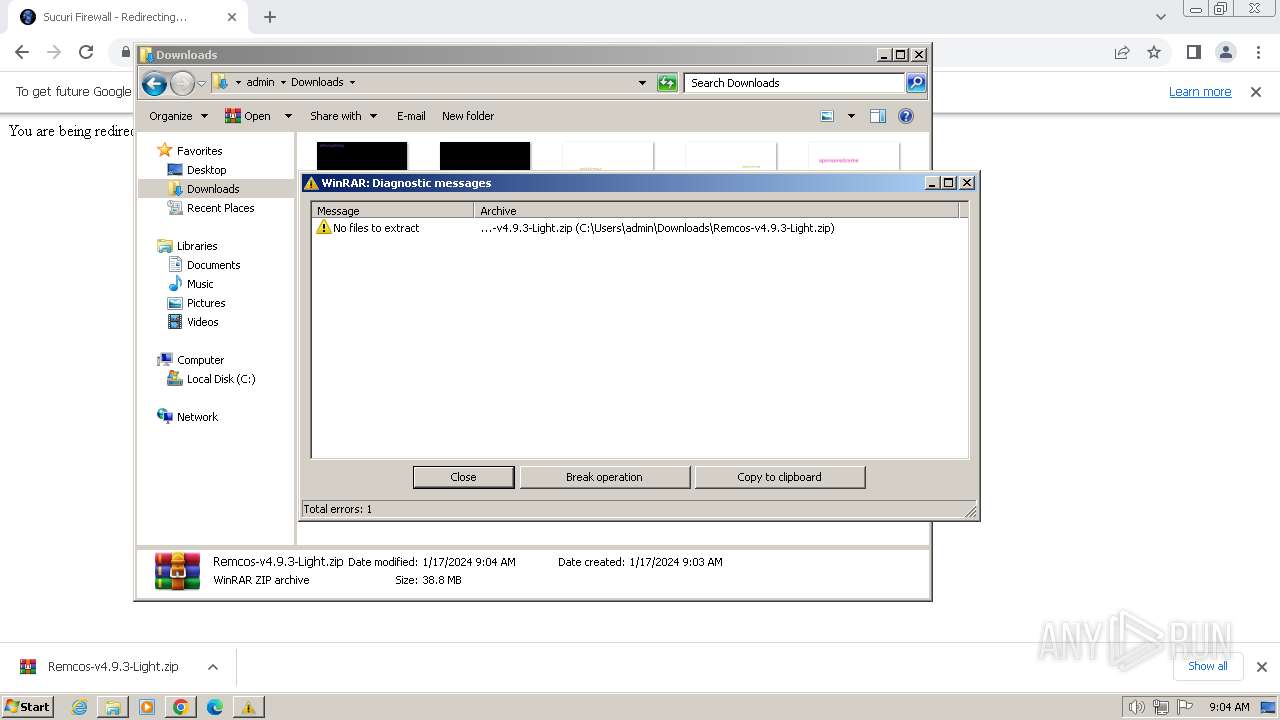Screen dimensions: 1280x720
Task: Open the Share with menu
Action: [343, 116]
